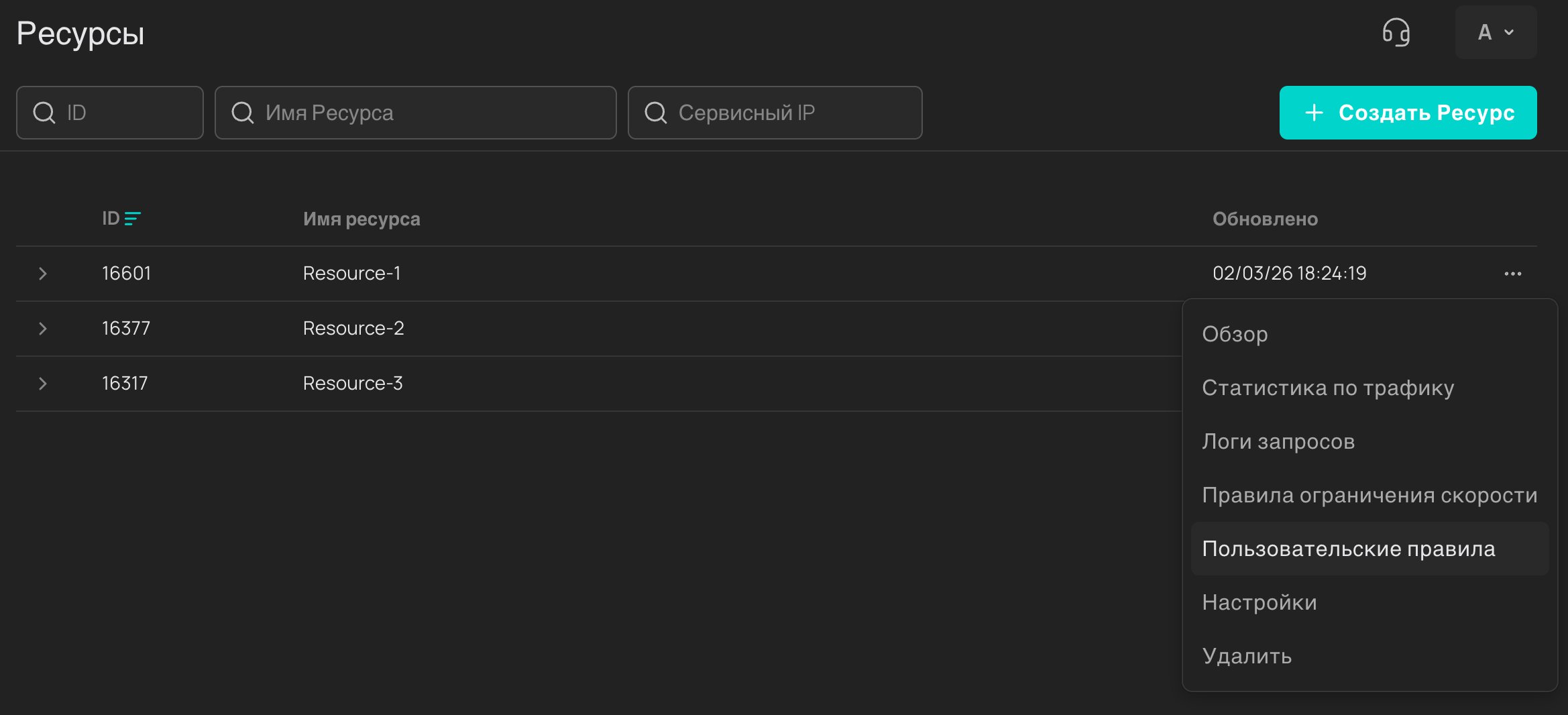Click the plus icon on Создать Ресурс
This screenshot has height=715, width=1568.
pos(1314,113)
